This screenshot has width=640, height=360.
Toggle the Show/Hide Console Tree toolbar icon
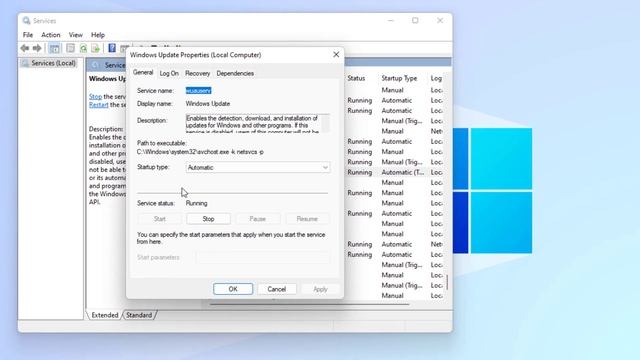pyautogui.click(x=54, y=48)
